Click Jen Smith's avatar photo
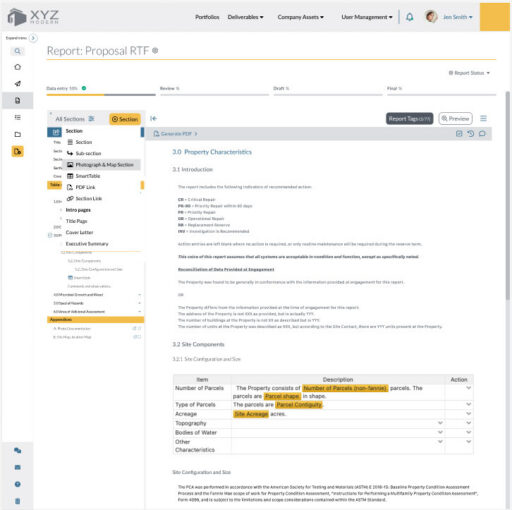 tap(431, 16)
